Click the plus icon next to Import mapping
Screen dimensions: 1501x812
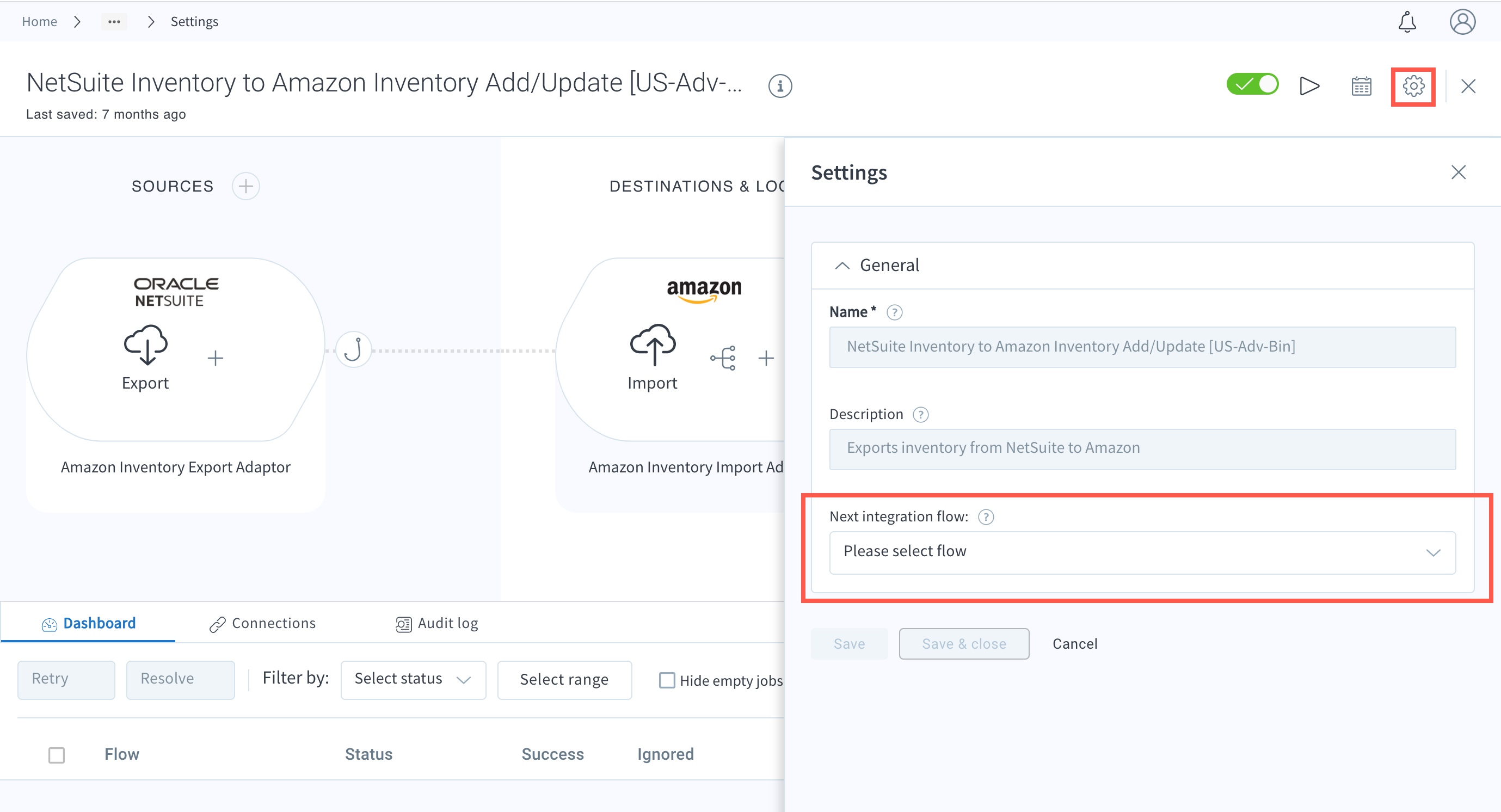pos(766,358)
